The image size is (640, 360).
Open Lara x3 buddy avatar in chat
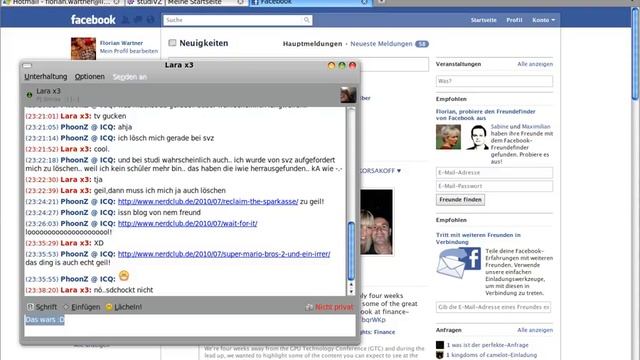[x=348, y=95]
